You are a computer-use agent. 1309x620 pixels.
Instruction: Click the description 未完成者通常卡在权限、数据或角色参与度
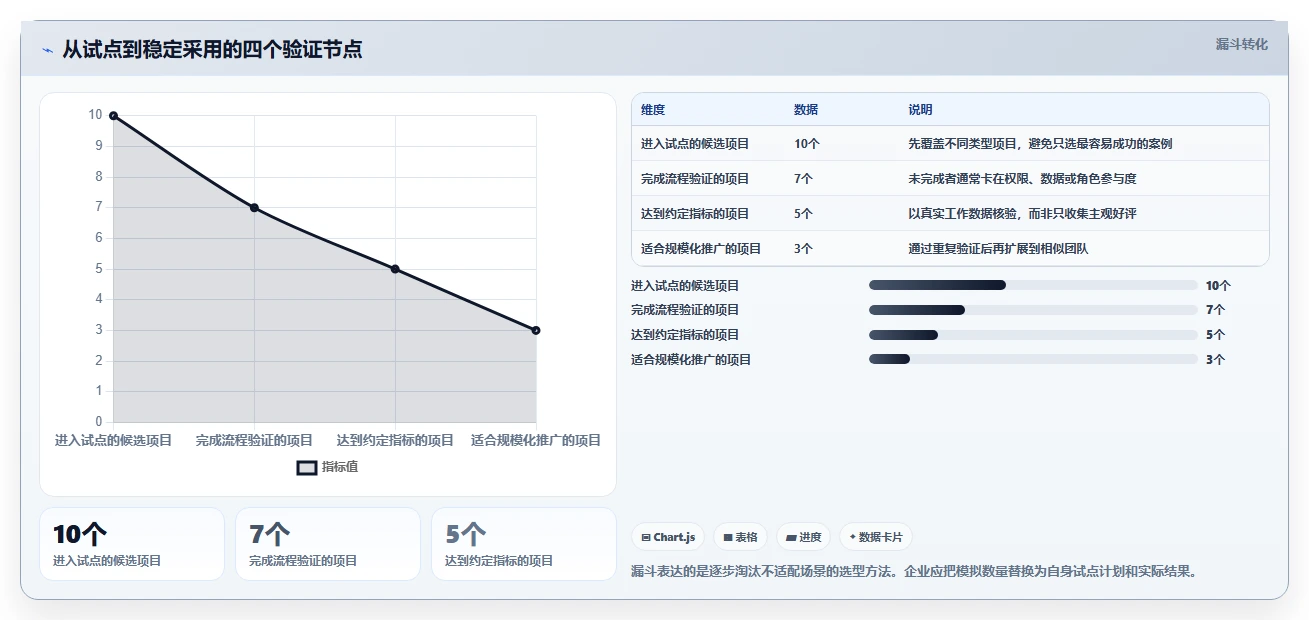coord(1022,179)
